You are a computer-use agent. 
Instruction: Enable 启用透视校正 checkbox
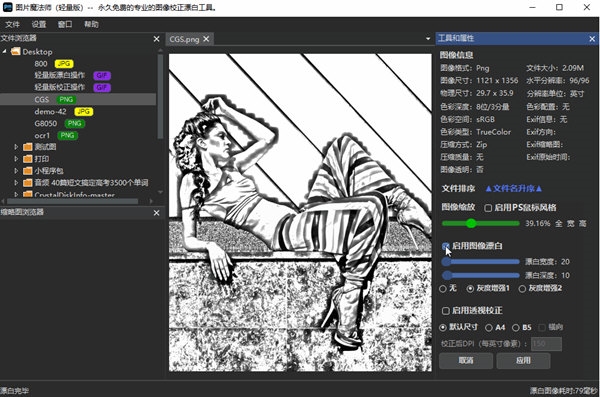coord(445,311)
